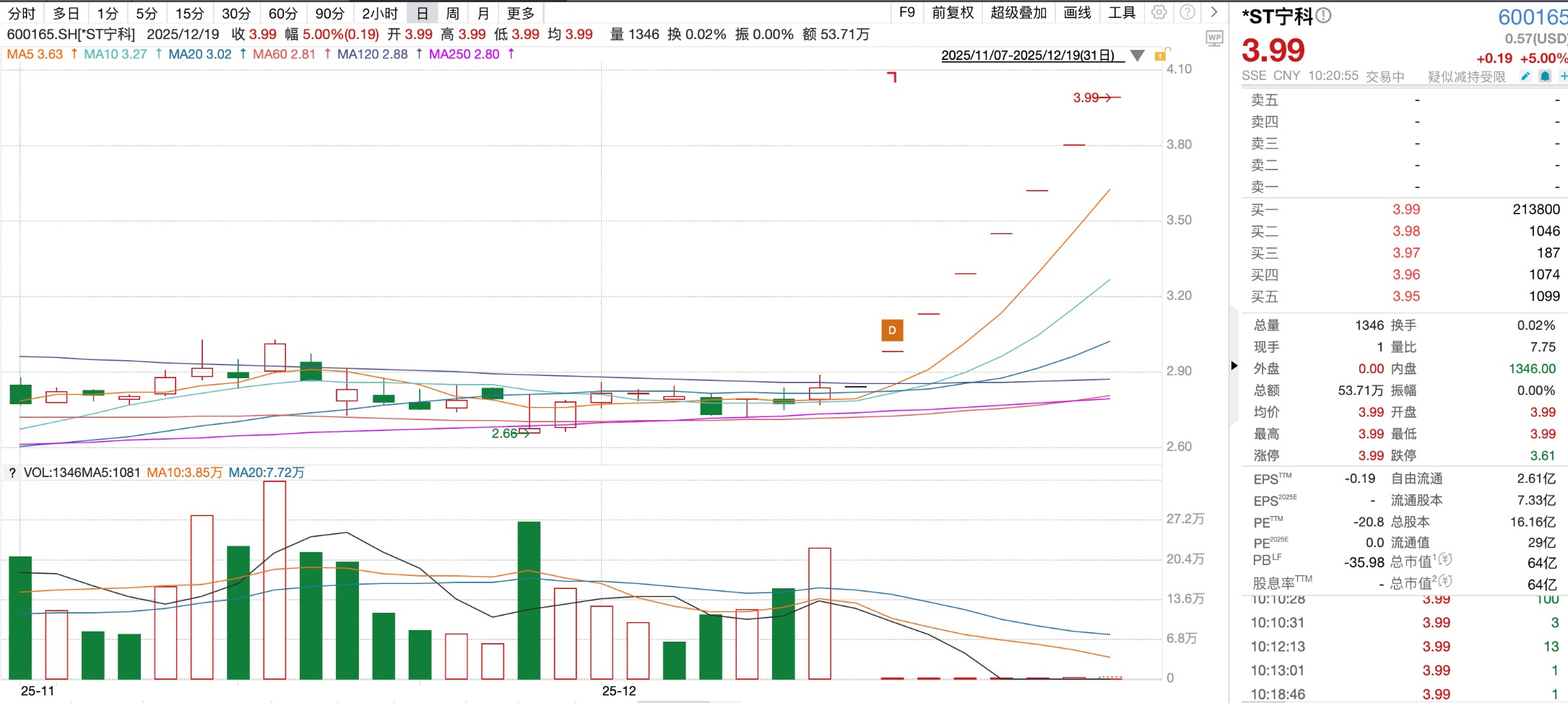Expand toolbar with right chevron arrow
Viewport: 1568px width, 703px height.
[x=1214, y=12]
